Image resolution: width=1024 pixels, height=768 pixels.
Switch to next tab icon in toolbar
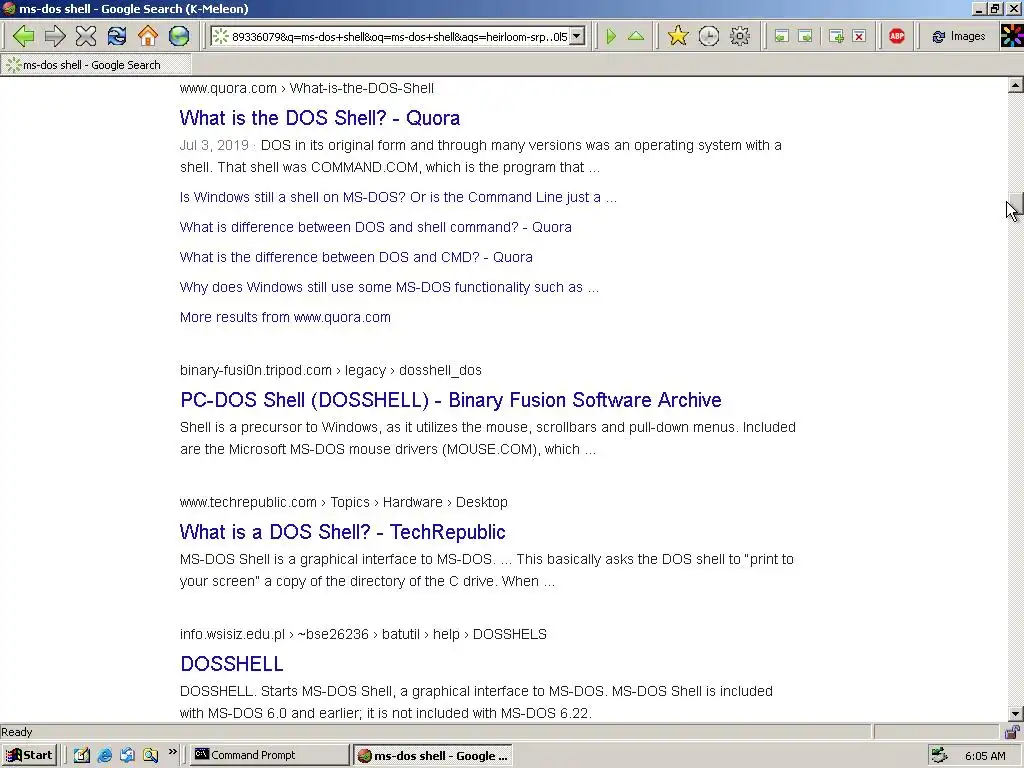point(806,37)
